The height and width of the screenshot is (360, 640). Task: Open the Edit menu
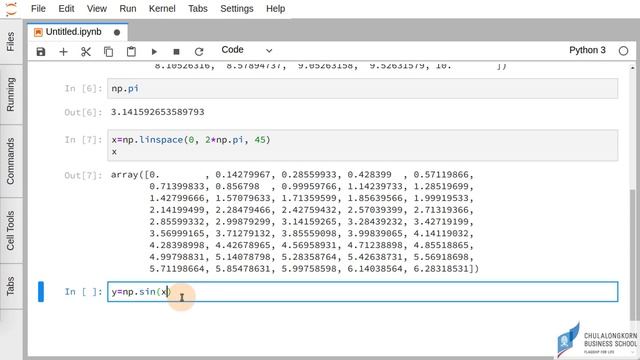pyautogui.click(x=66, y=9)
